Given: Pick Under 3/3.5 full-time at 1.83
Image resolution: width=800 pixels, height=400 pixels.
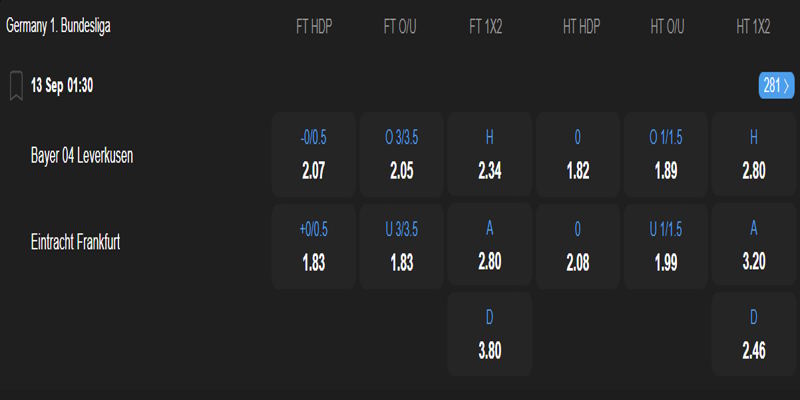Looking at the screenshot, I should point(402,247).
